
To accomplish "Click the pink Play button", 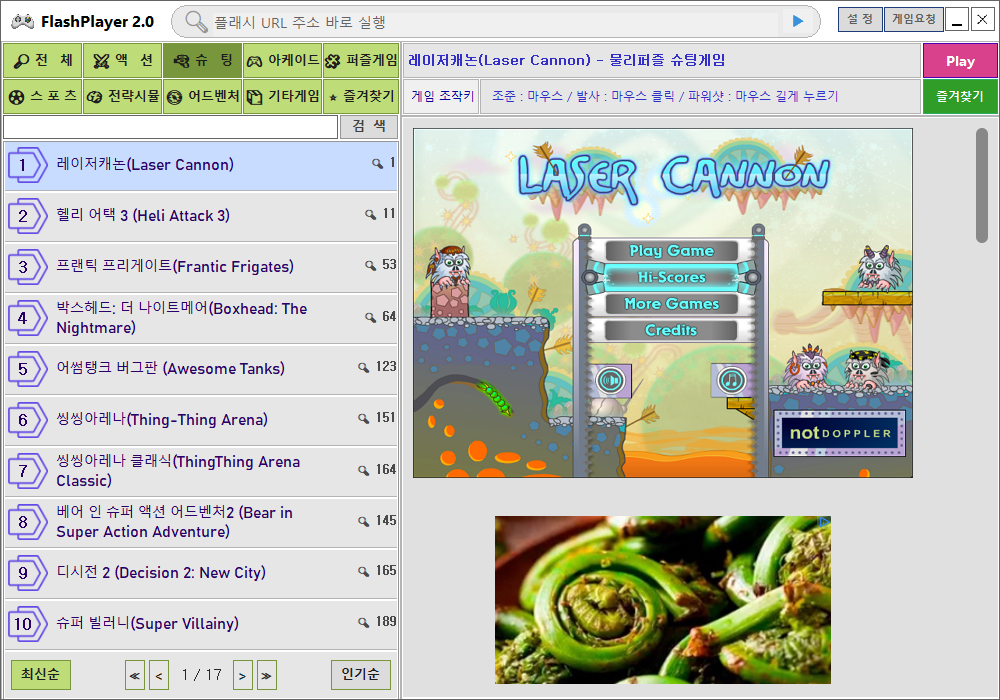I will pos(960,61).
